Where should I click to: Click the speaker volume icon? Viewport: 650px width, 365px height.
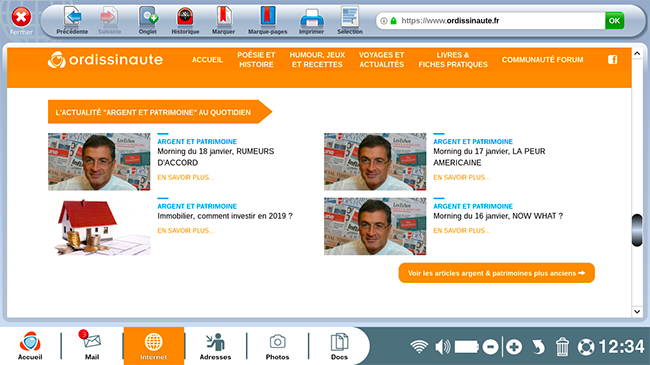[x=443, y=347]
